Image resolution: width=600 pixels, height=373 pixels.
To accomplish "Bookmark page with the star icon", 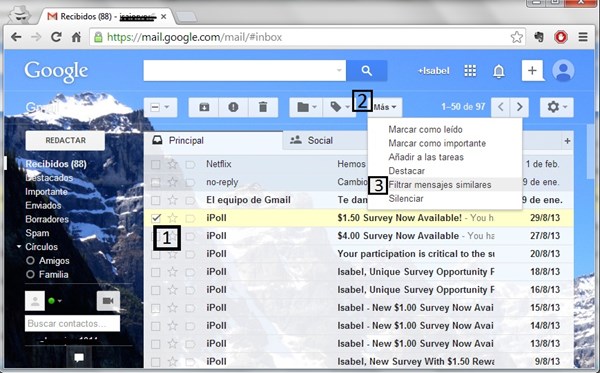I will [x=517, y=37].
